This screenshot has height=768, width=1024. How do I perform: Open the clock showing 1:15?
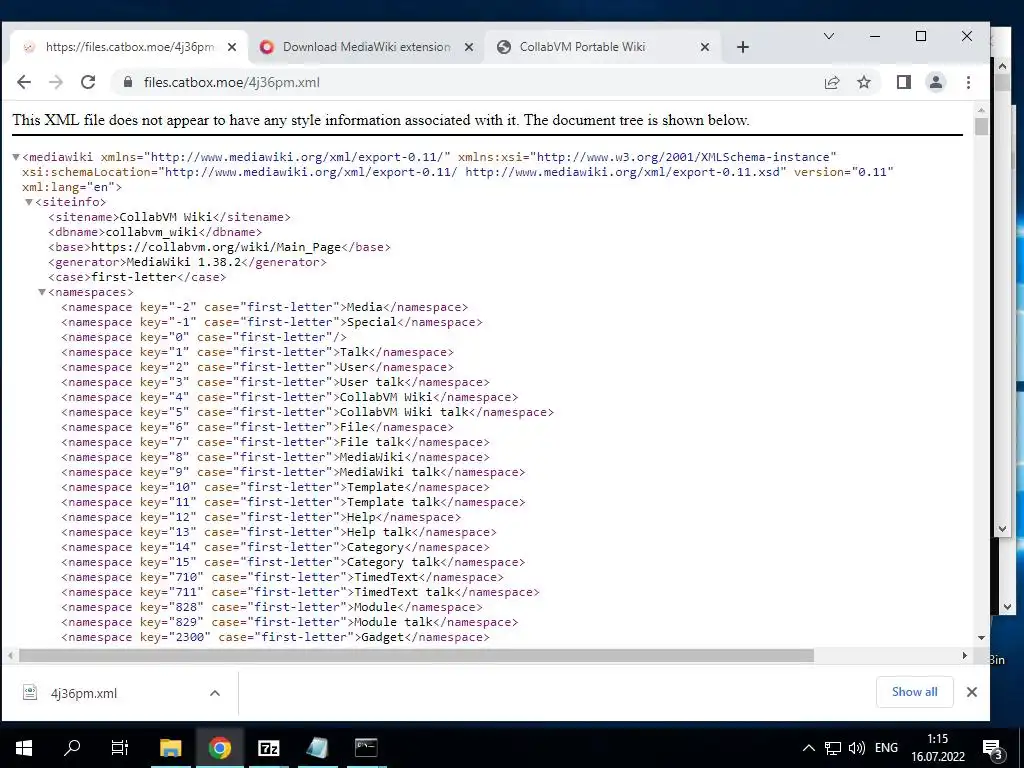938,748
